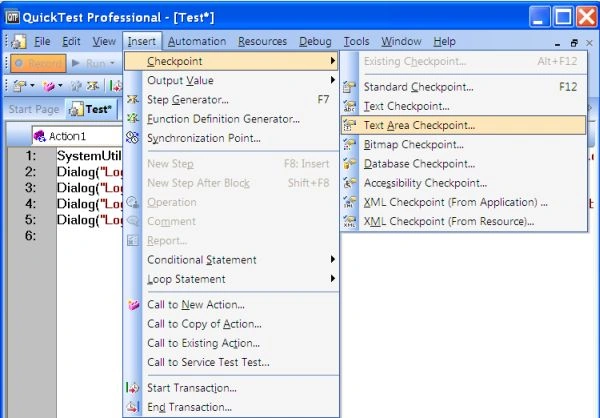Select End Transaction menu item
Viewport: 600px width, 418px height.
tap(231, 407)
